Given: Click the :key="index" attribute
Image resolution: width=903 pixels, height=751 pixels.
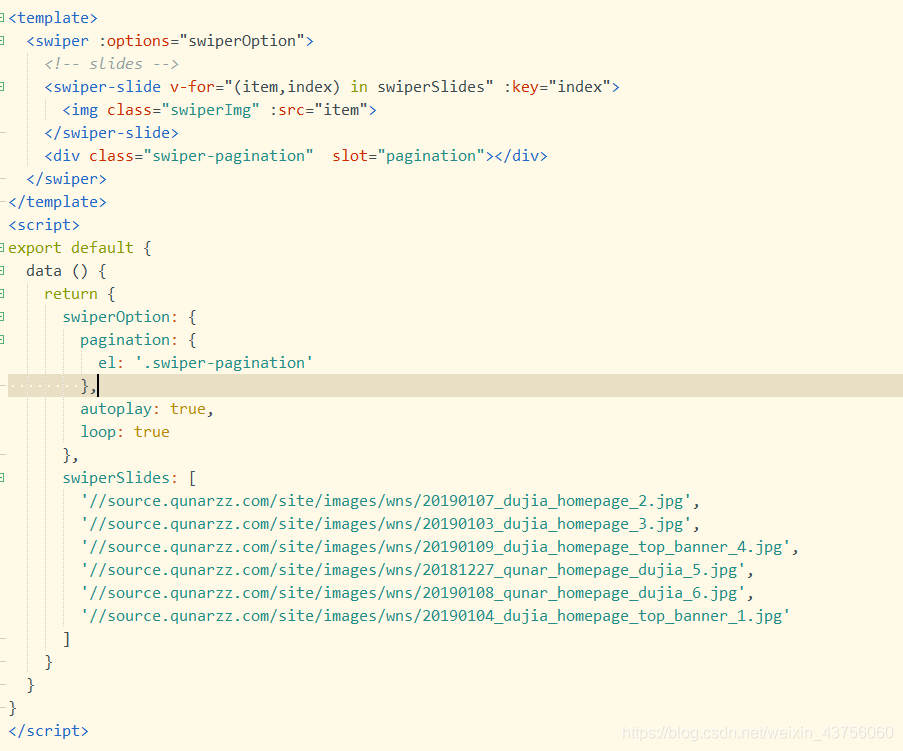Looking at the screenshot, I should (557, 87).
